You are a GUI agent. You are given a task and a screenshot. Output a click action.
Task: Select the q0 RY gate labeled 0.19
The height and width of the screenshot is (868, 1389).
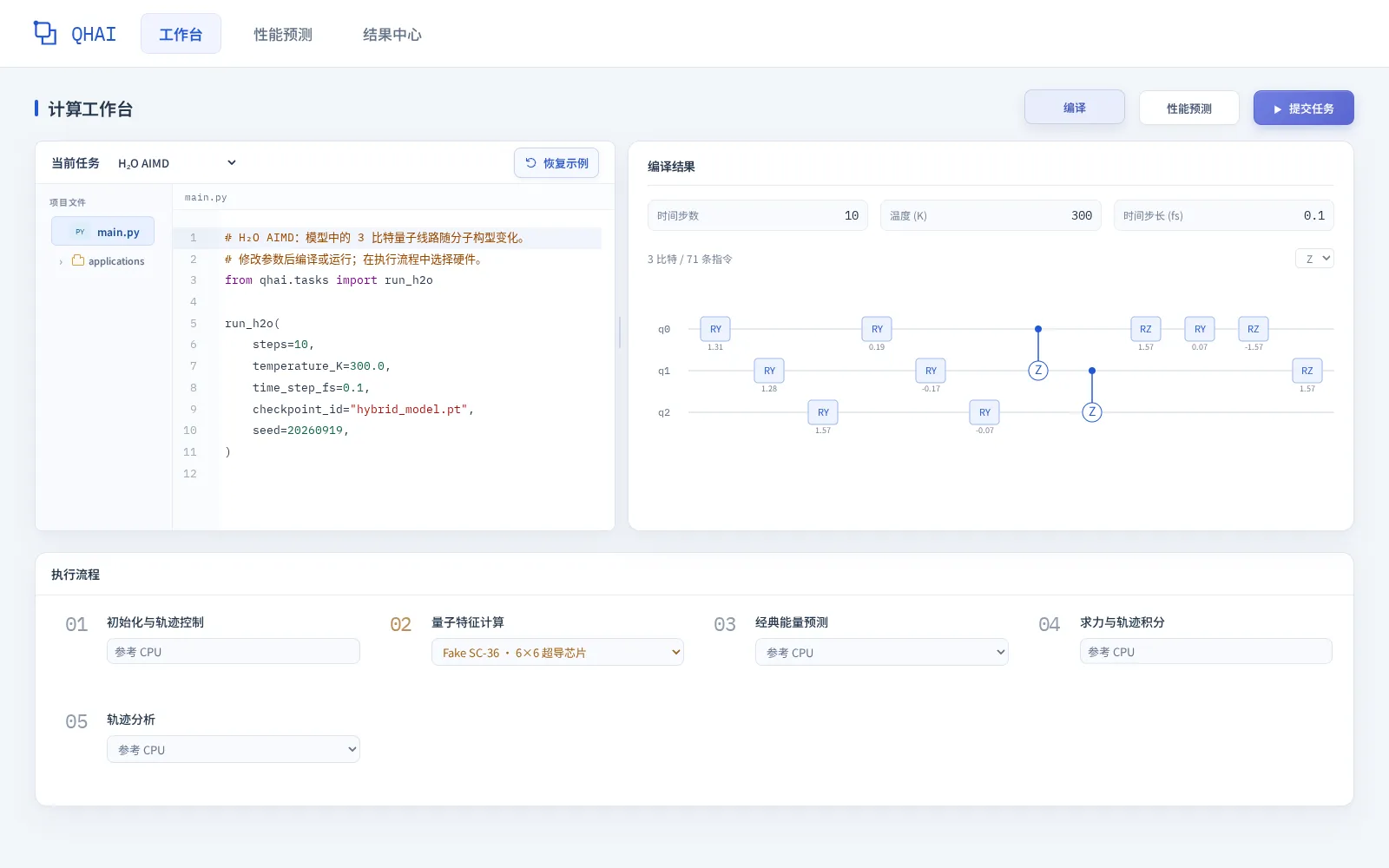point(877,329)
